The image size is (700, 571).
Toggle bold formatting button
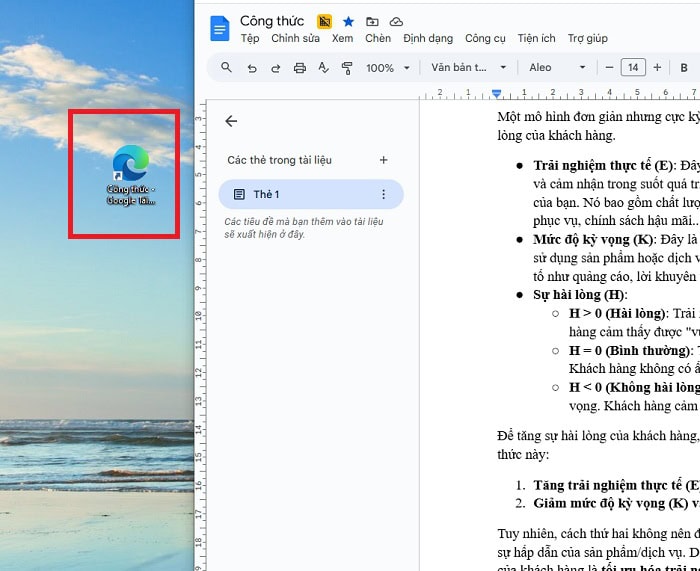click(x=502, y=68)
